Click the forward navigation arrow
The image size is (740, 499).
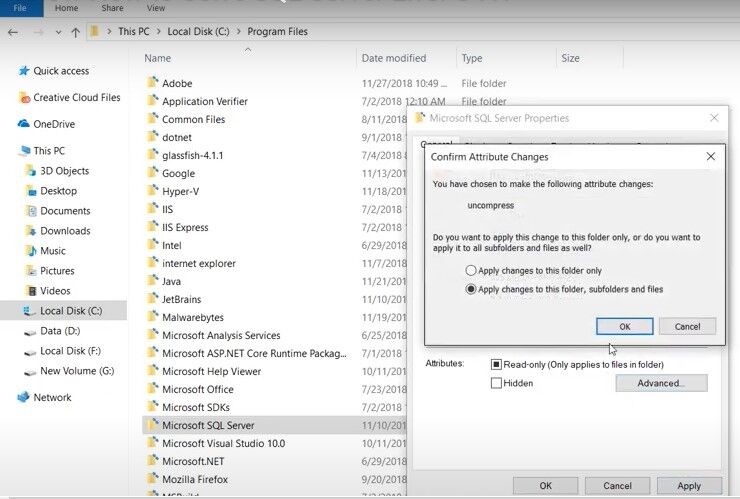[x=38, y=32]
